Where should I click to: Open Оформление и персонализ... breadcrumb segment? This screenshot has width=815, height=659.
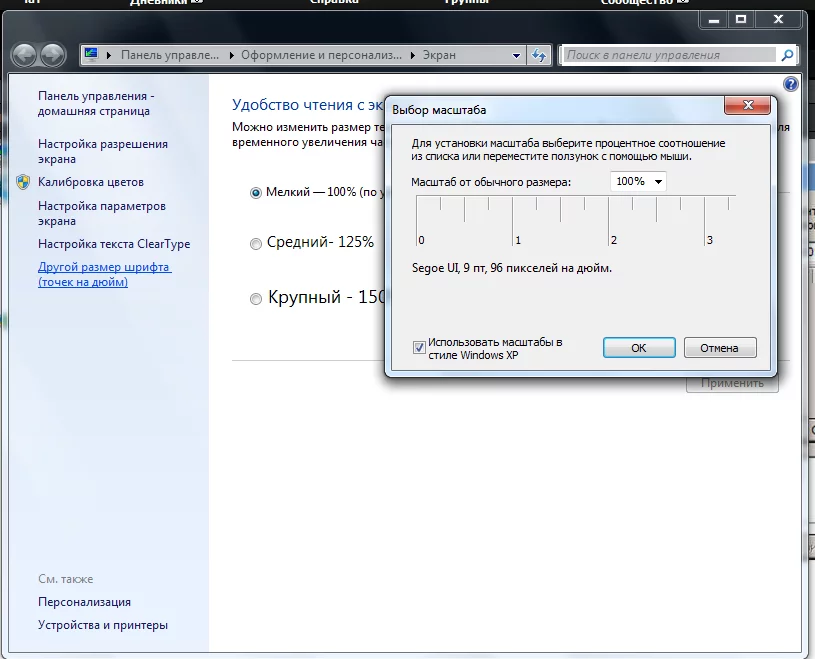tap(321, 55)
